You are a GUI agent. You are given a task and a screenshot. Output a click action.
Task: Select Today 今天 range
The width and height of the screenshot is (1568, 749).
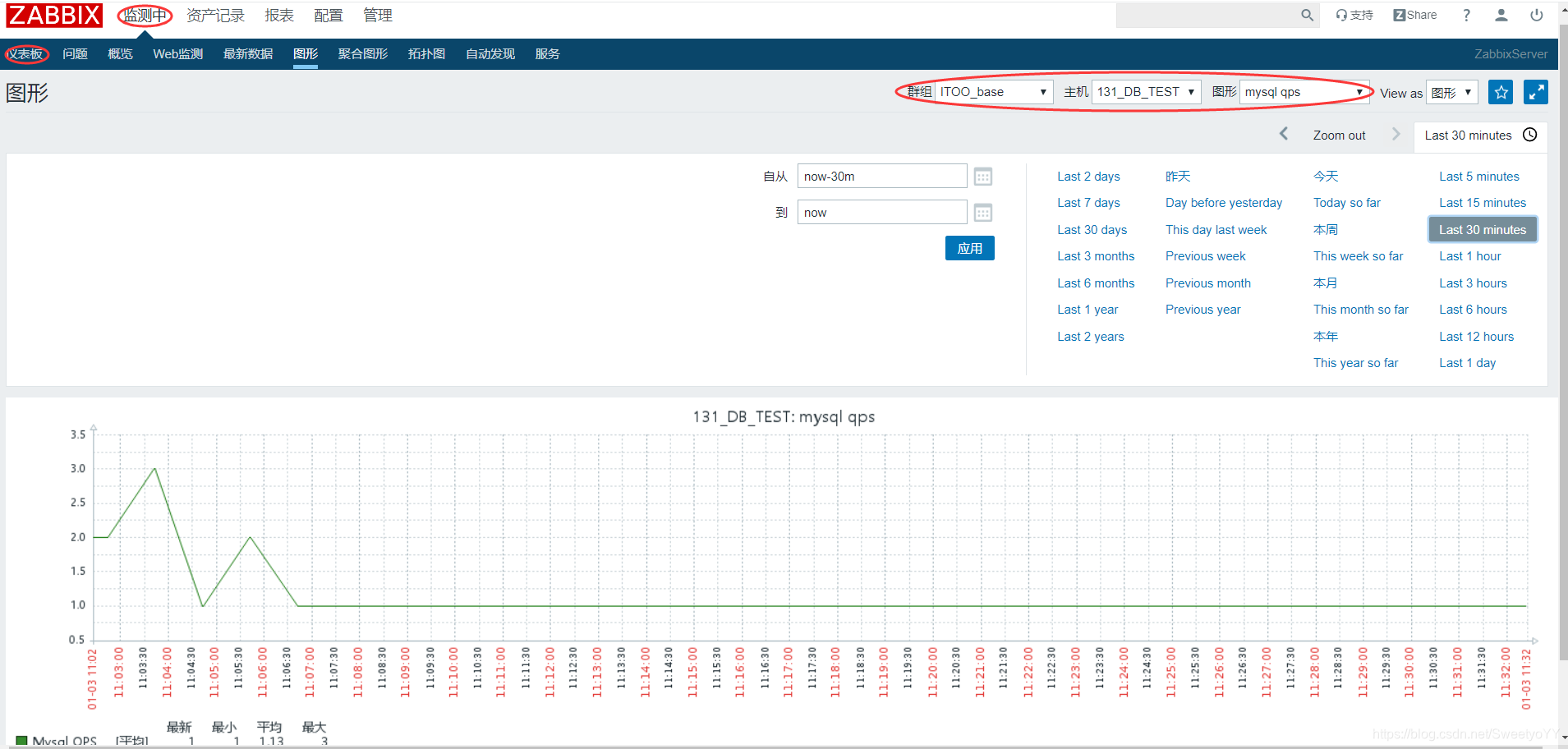point(1326,177)
